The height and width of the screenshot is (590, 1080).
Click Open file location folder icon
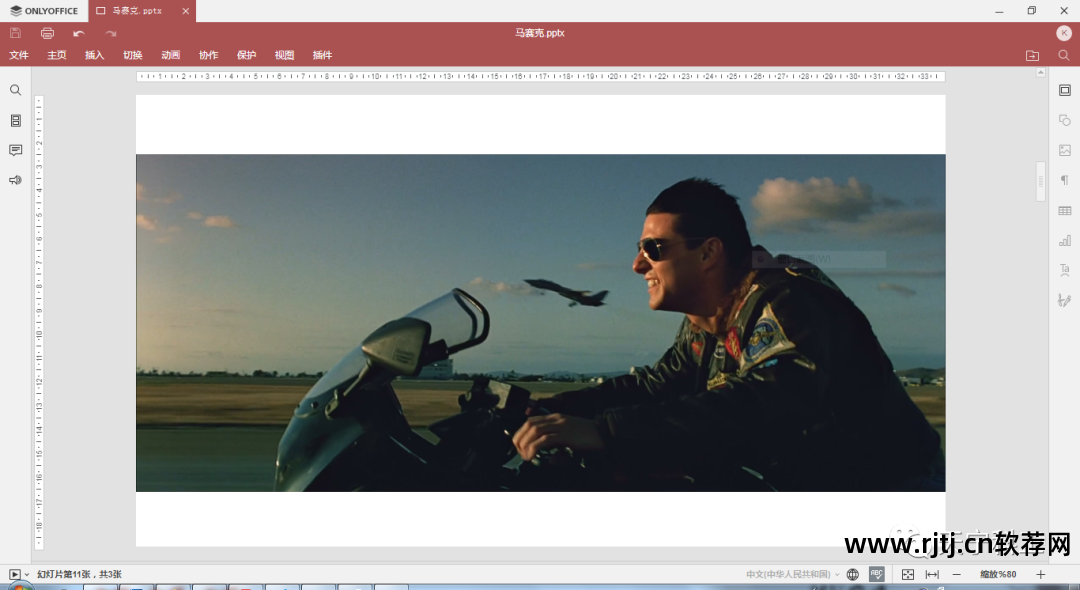(x=1032, y=55)
